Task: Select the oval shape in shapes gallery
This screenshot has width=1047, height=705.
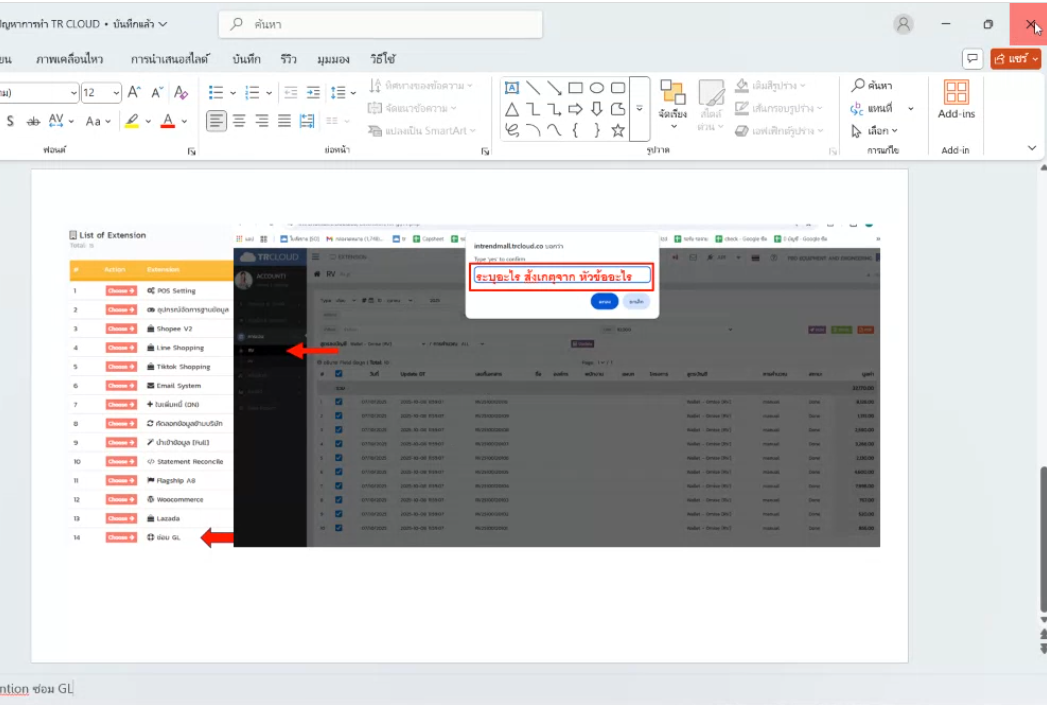Action: [x=597, y=88]
